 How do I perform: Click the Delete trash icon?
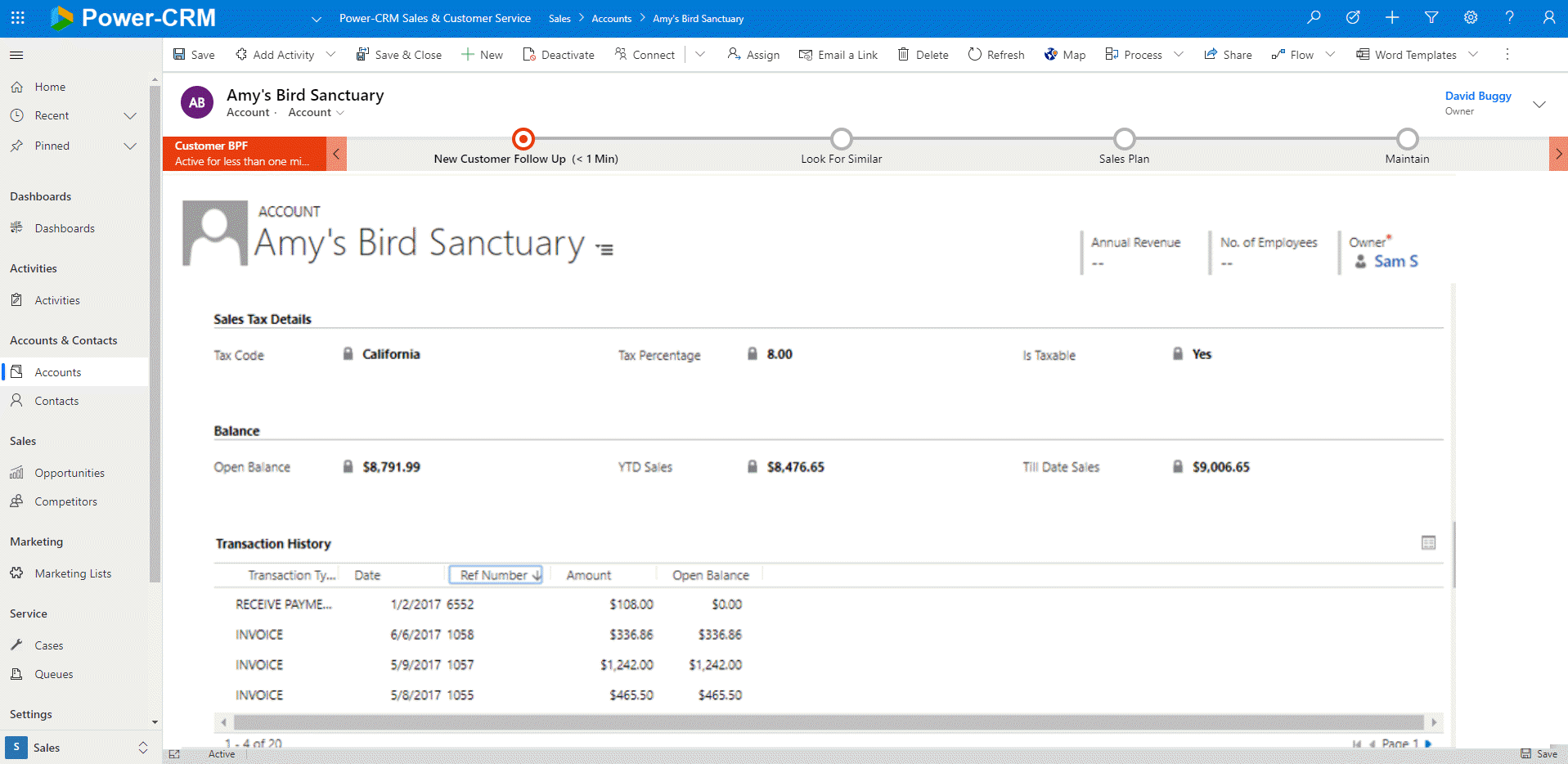pyautogui.click(x=904, y=55)
